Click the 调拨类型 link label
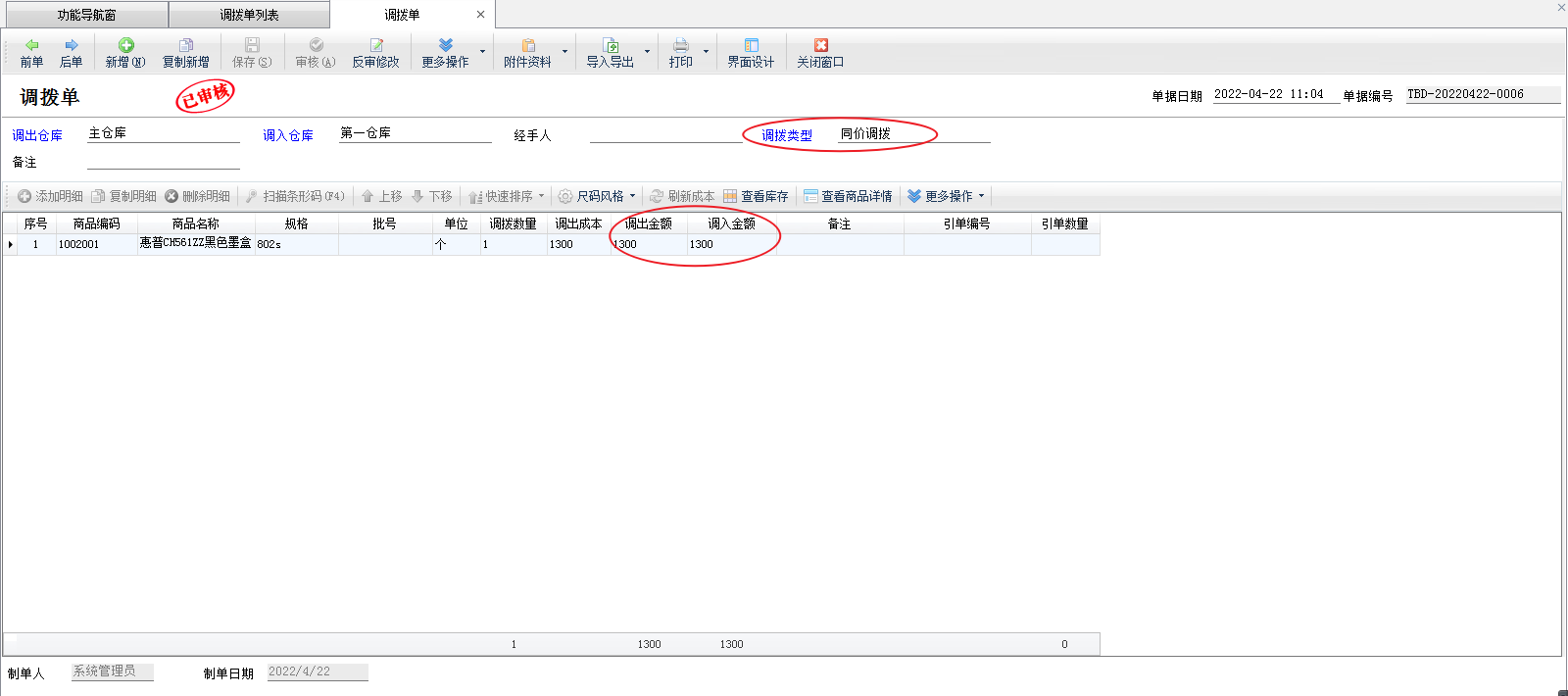This screenshot has height=696, width=1568. point(787,135)
